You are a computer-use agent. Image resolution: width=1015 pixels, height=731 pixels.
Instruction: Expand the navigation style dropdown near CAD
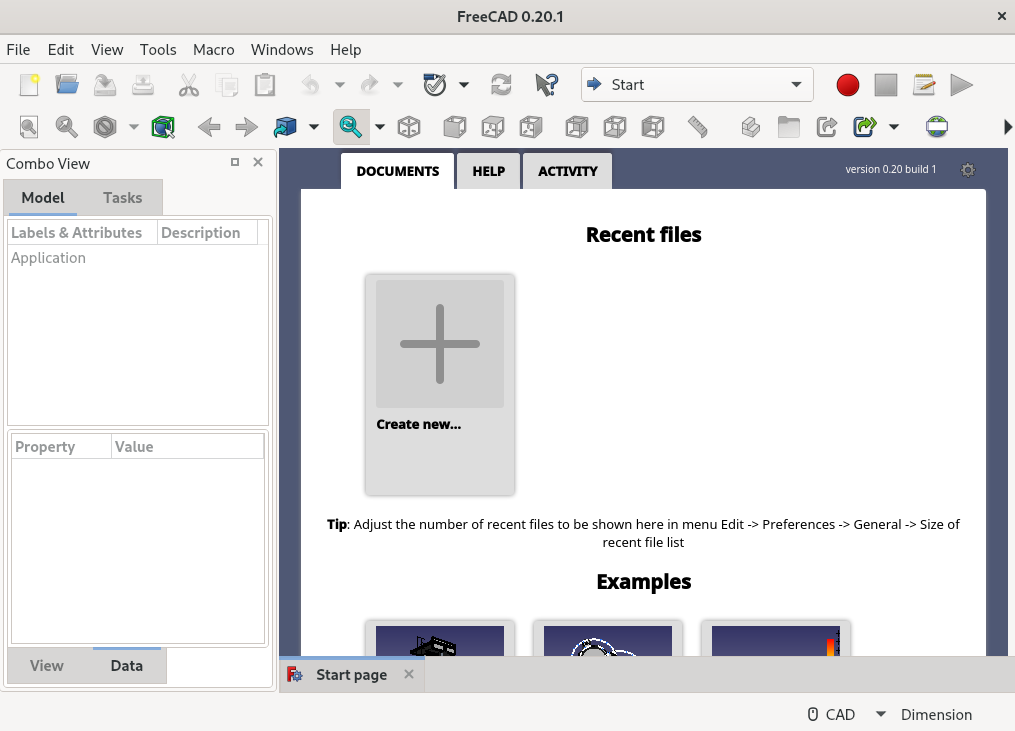(x=881, y=714)
